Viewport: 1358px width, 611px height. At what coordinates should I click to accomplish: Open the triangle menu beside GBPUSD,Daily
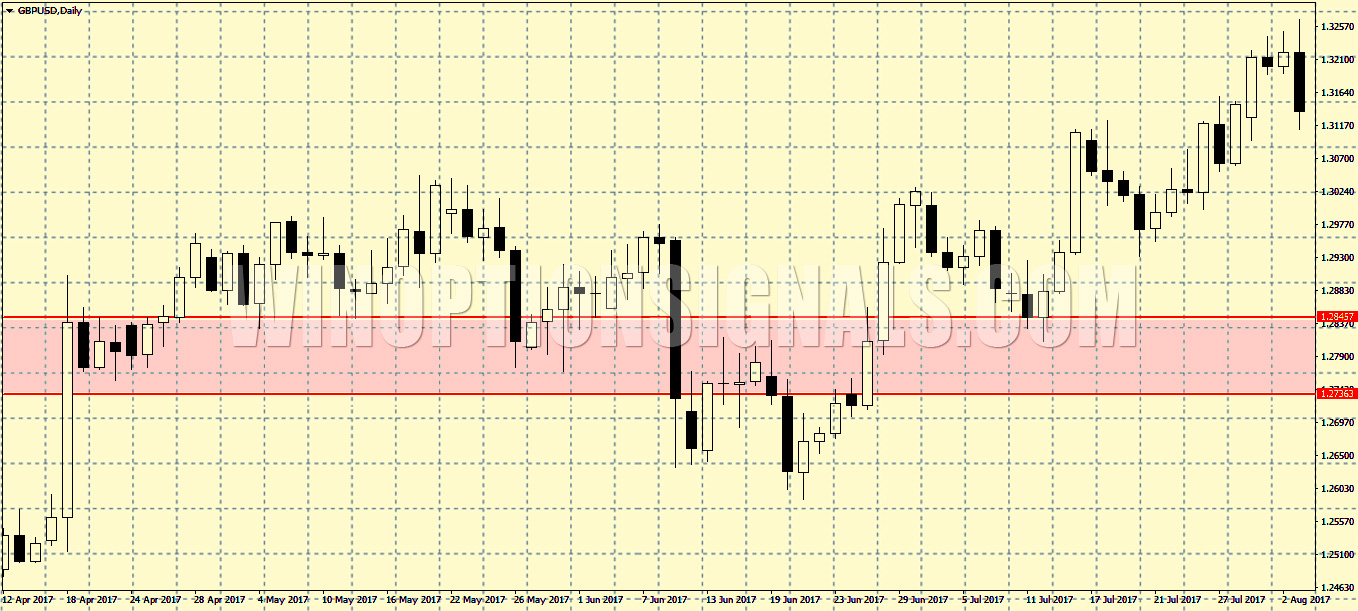8,10
